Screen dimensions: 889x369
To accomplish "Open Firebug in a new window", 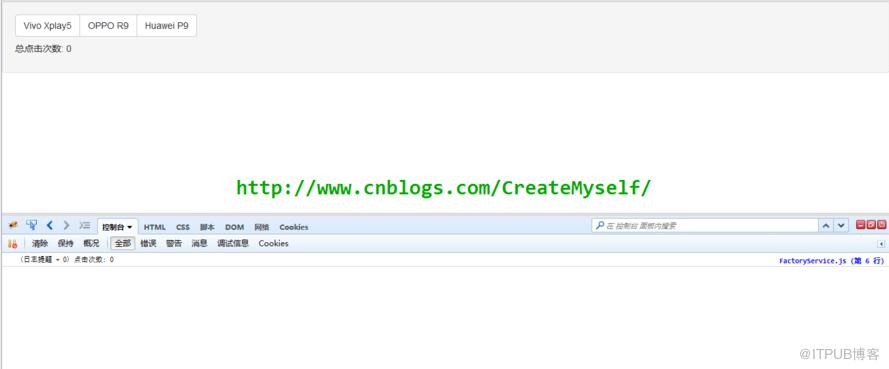I will click(871, 225).
